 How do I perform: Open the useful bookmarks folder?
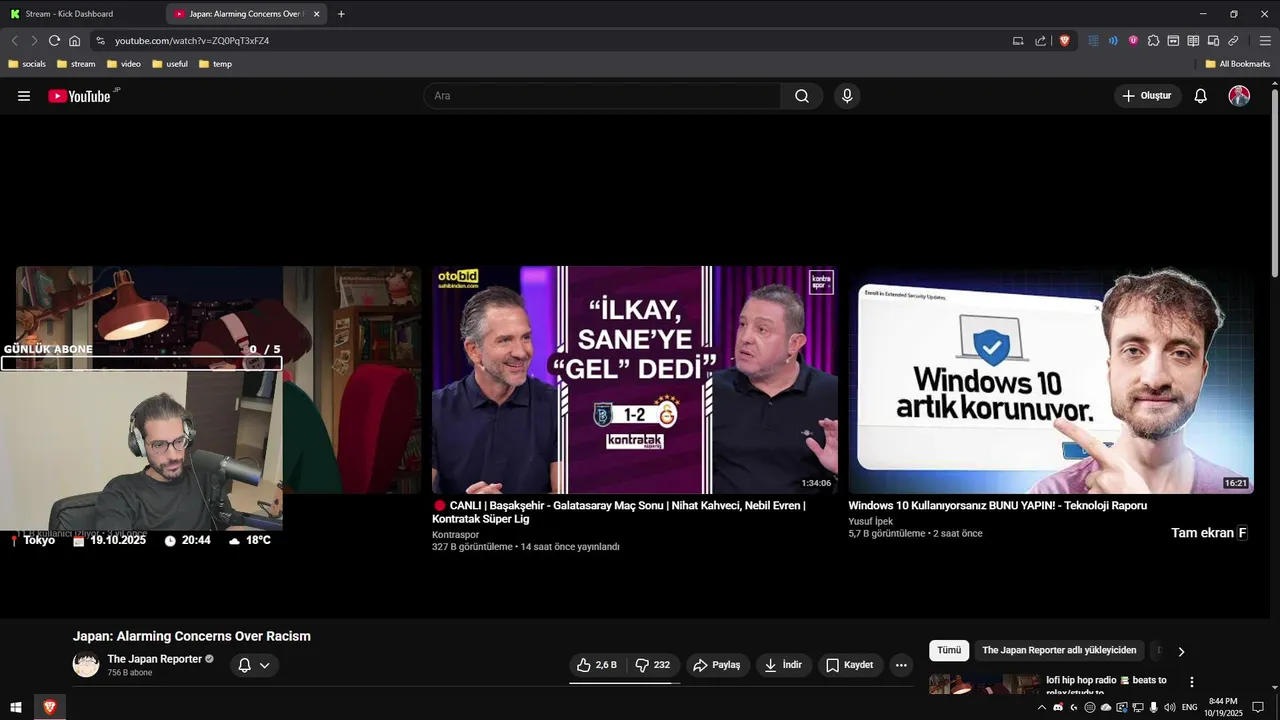click(170, 64)
